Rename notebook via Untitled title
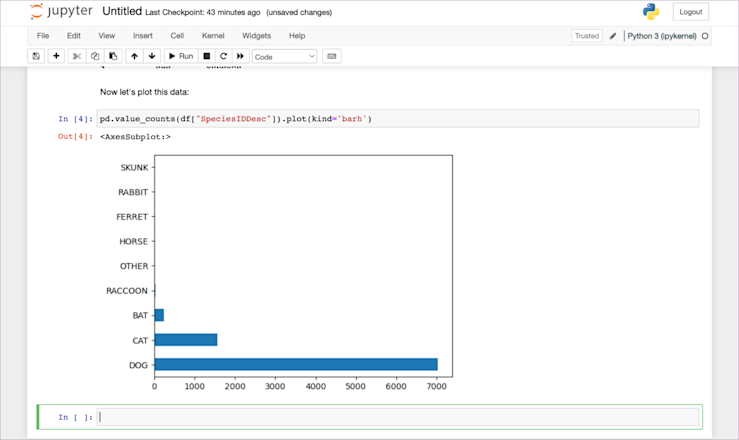 (x=122, y=11)
